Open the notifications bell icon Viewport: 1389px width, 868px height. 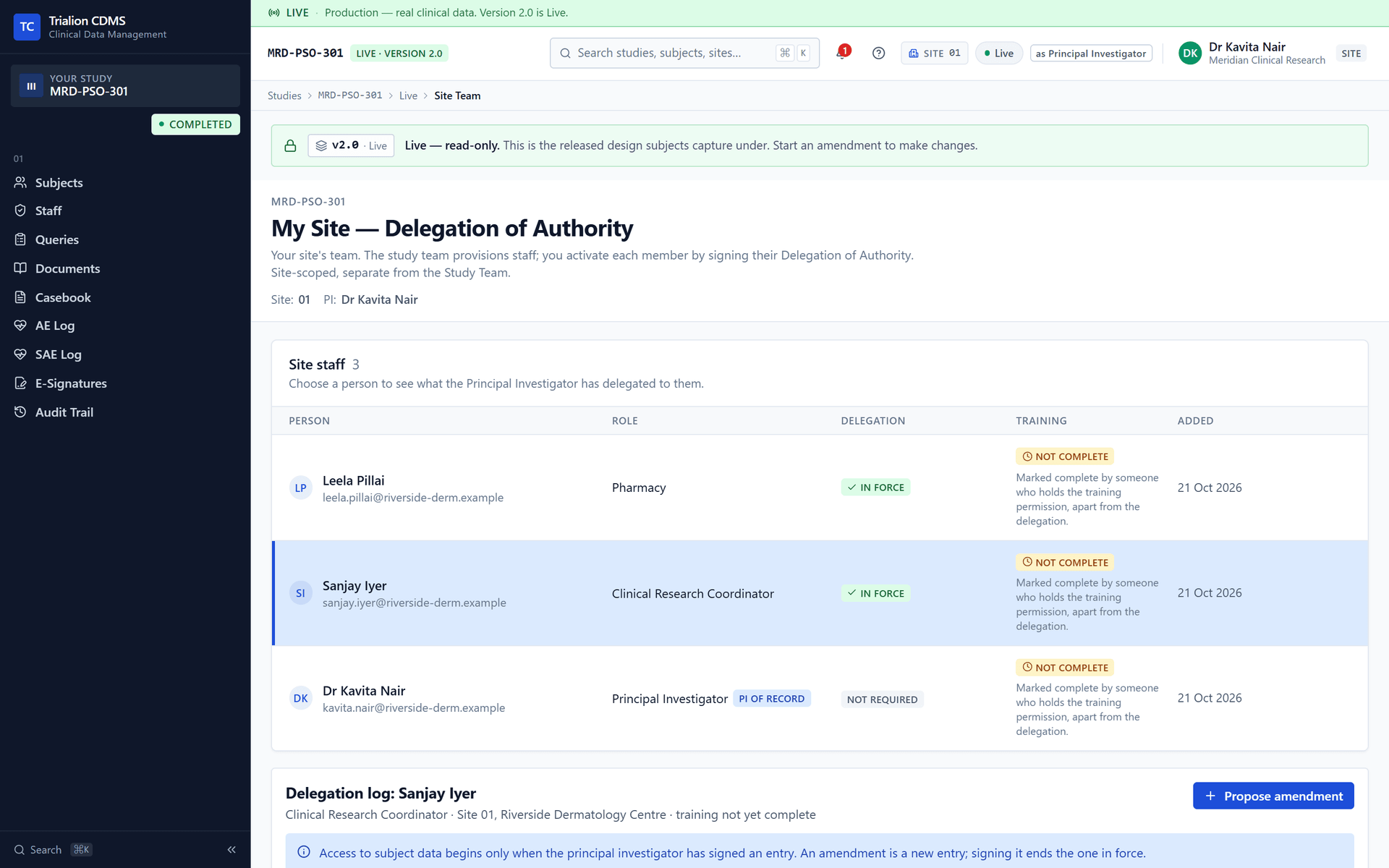[842, 53]
